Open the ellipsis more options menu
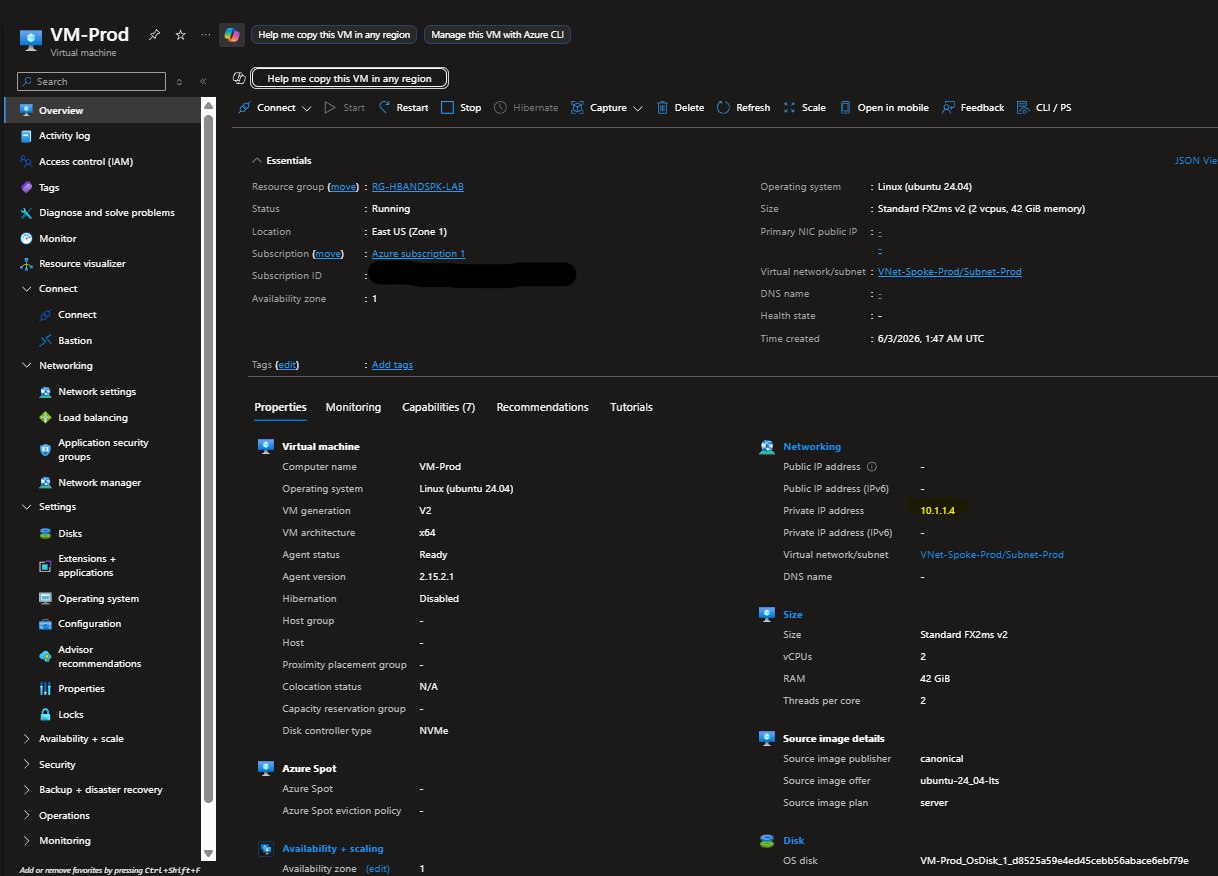The height and width of the screenshot is (876, 1218). tap(206, 34)
